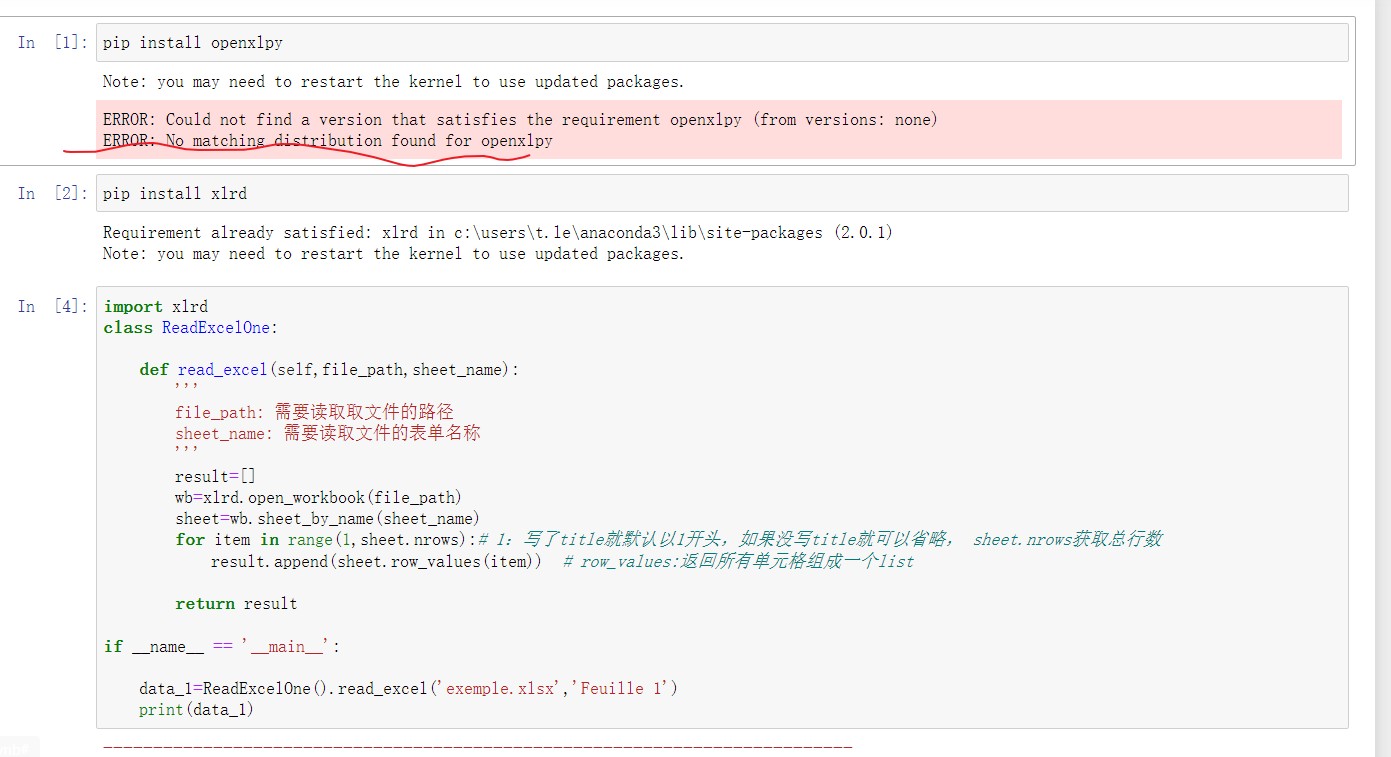Click the first 'Note: you may need to restart' output under In [1]
This screenshot has width=1391, height=757.
click(394, 82)
